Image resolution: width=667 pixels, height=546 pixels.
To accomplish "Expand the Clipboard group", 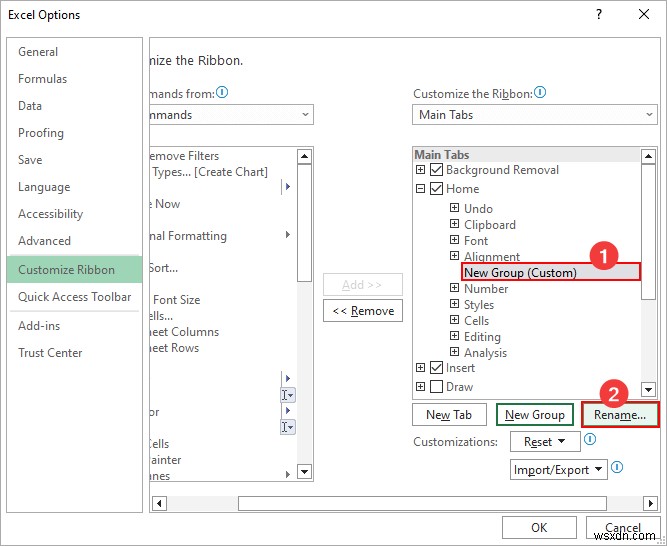I will point(454,224).
